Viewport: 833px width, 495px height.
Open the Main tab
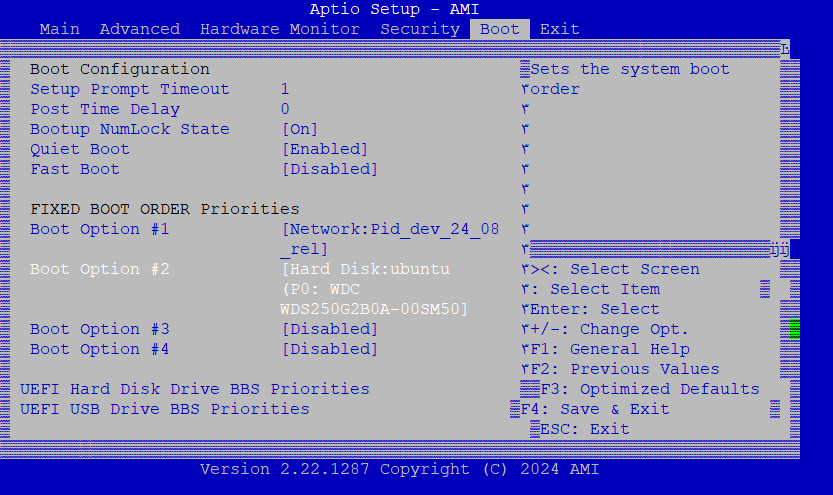(x=60, y=29)
